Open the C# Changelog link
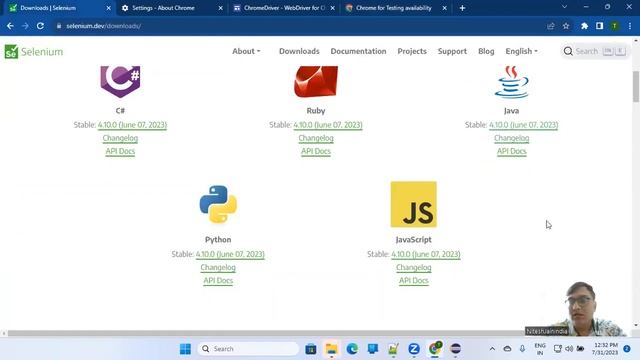640x360 pixels. click(x=120, y=138)
